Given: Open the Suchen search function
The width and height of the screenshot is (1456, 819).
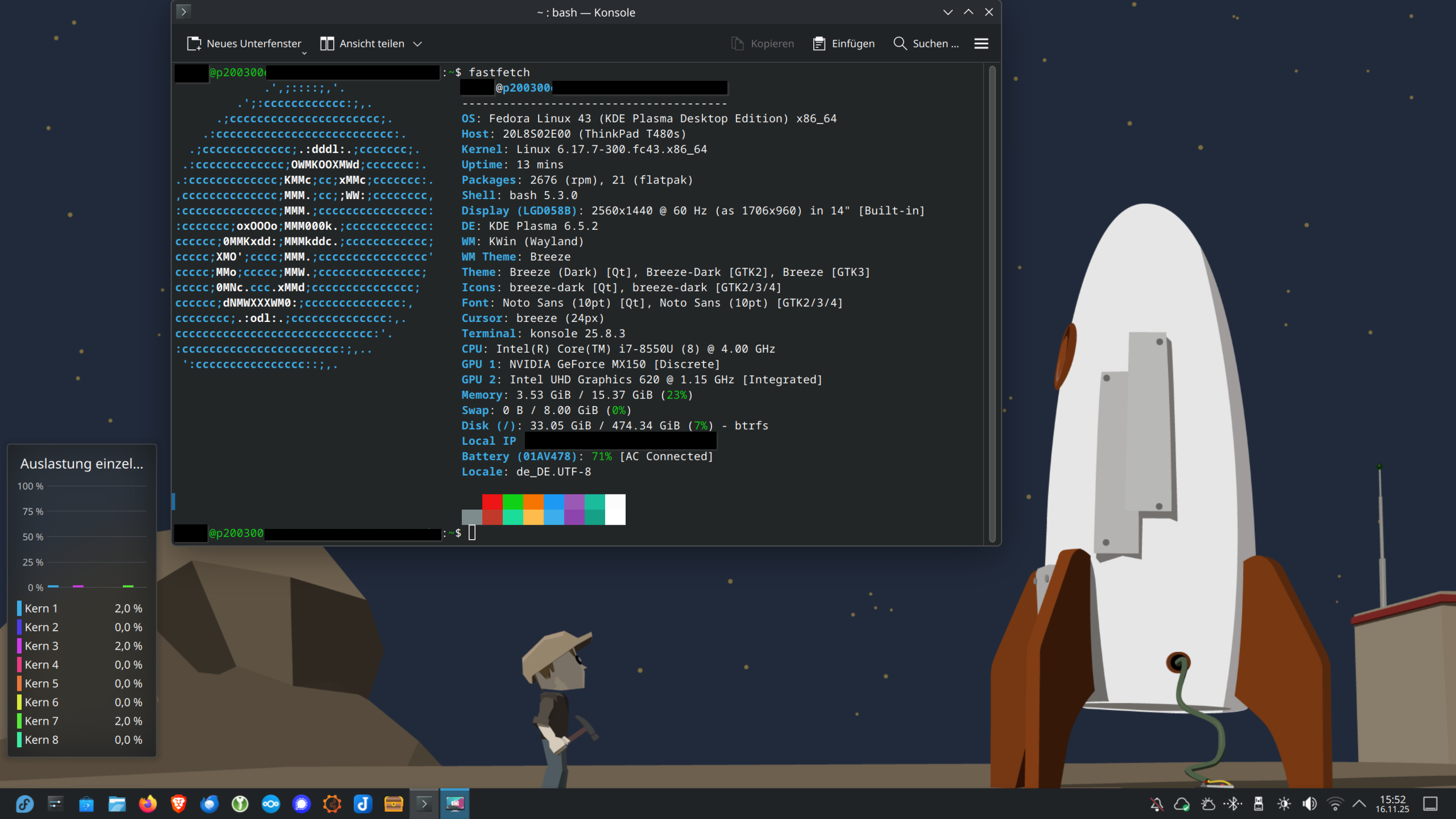Looking at the screenshot, I should pyautogui.click(x=926, y=44).
